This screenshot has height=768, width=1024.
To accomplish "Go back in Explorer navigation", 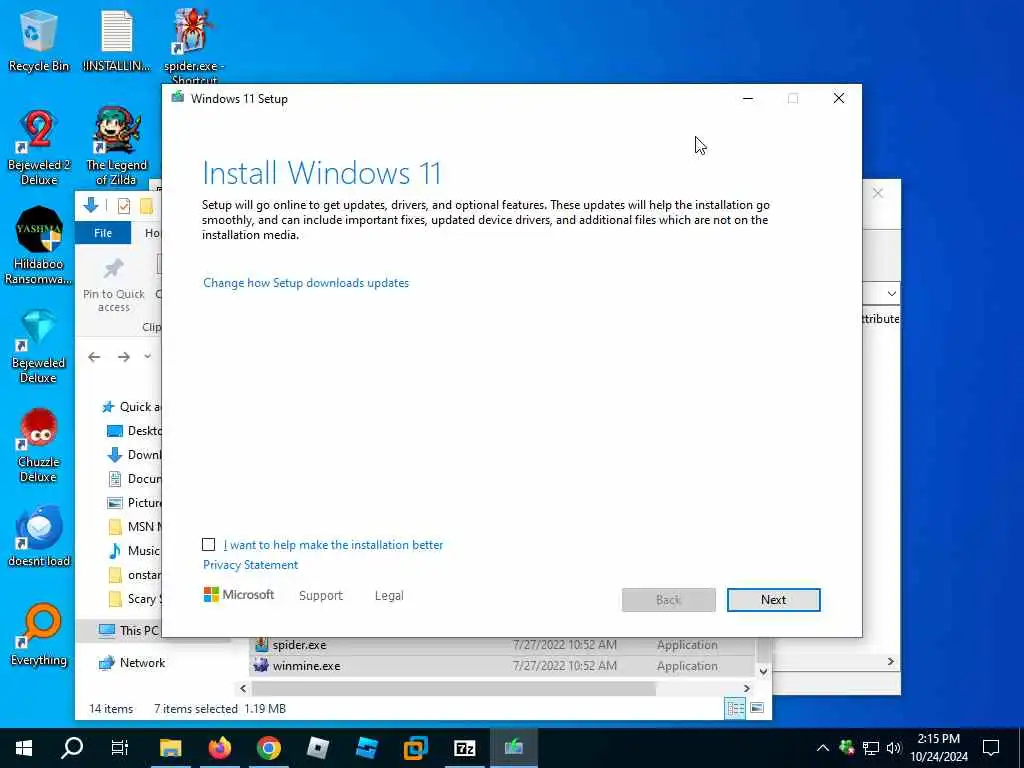I will (94, 357).
